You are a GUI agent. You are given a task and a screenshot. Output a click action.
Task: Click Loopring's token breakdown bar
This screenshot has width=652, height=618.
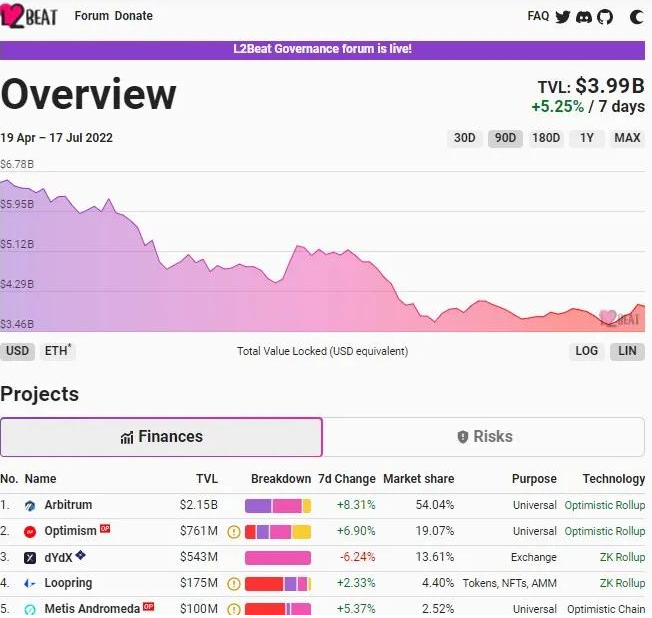pyautogui.click(x=278, y=584)
